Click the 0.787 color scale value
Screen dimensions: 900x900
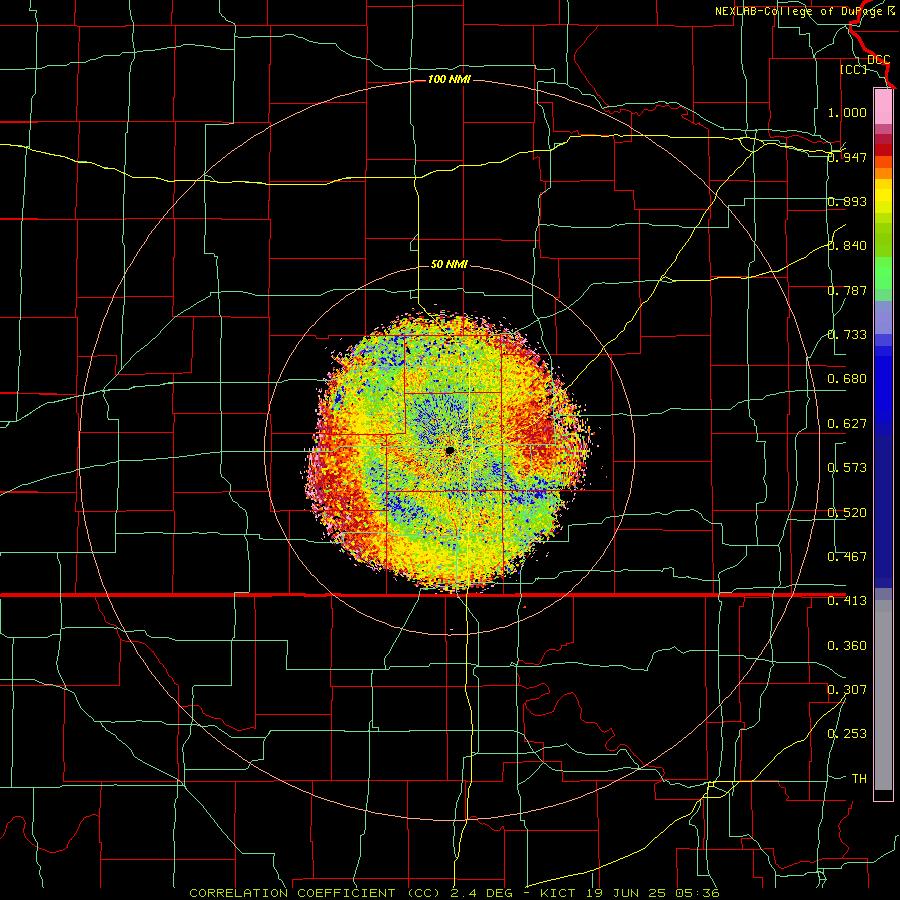(847, 290)
